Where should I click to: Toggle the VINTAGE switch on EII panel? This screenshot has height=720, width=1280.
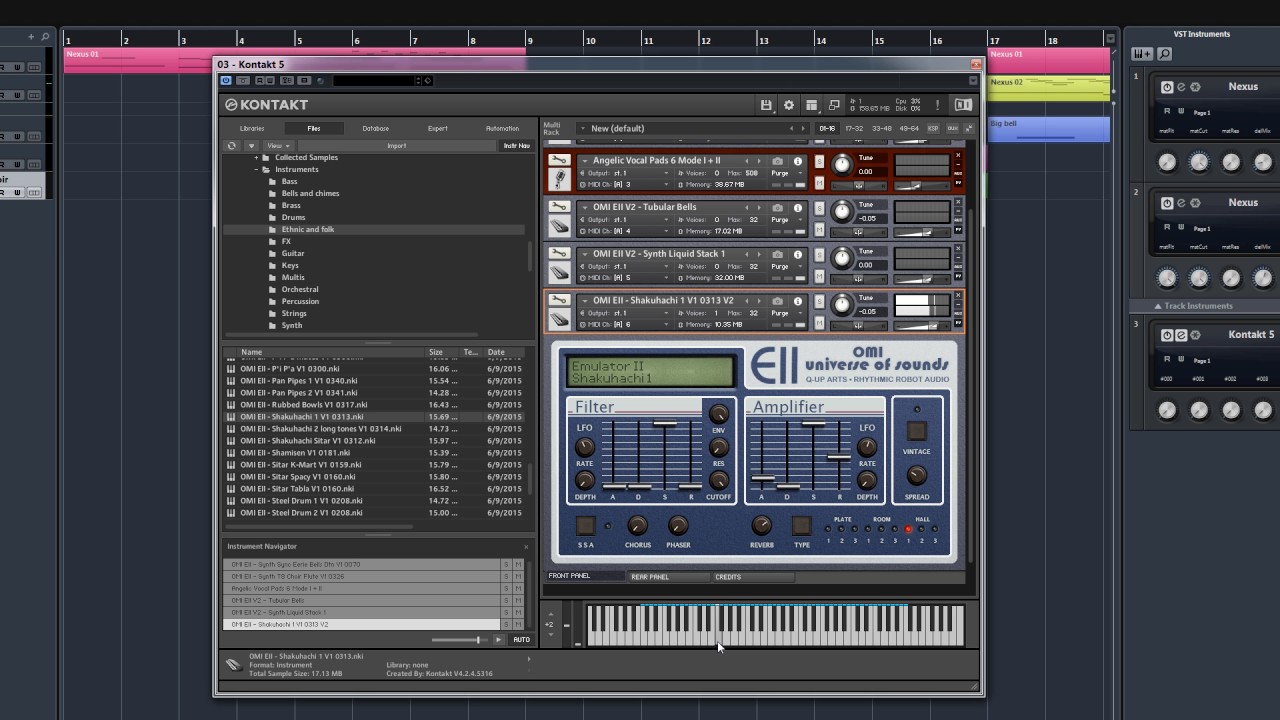click(916, 431)
